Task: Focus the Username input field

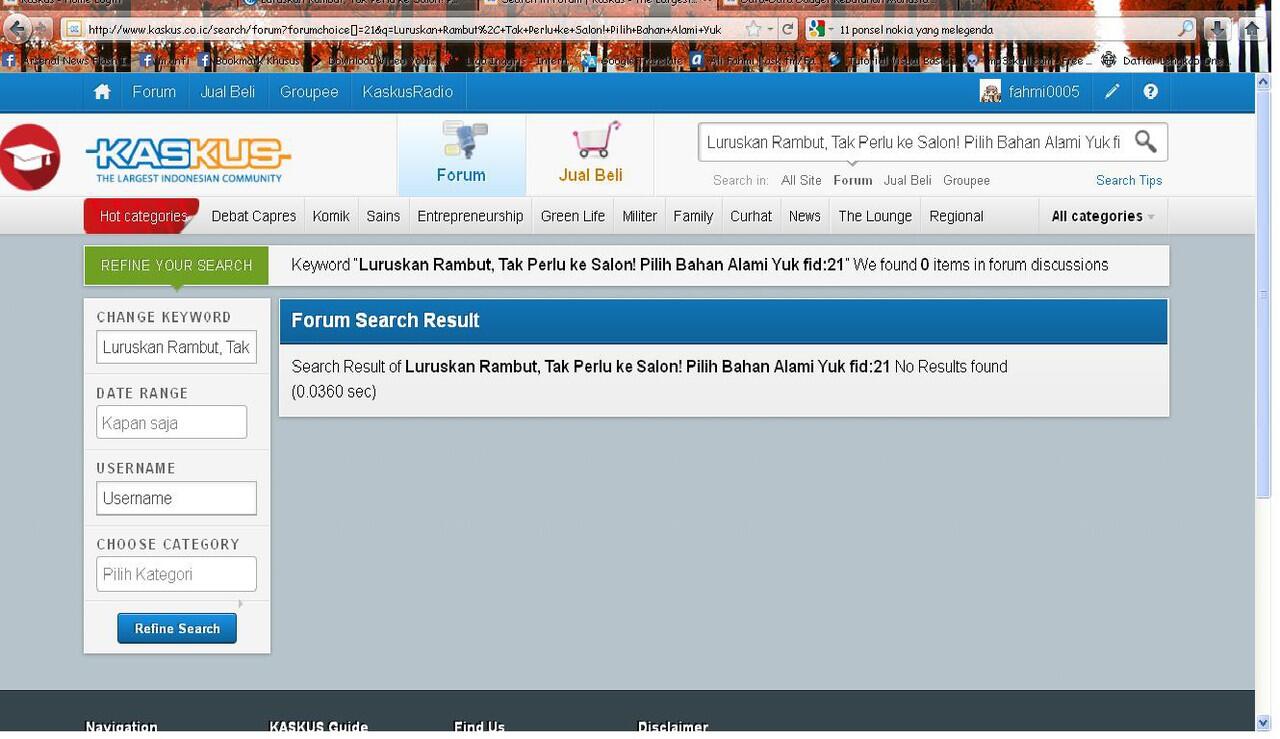Action: (176, 498)
